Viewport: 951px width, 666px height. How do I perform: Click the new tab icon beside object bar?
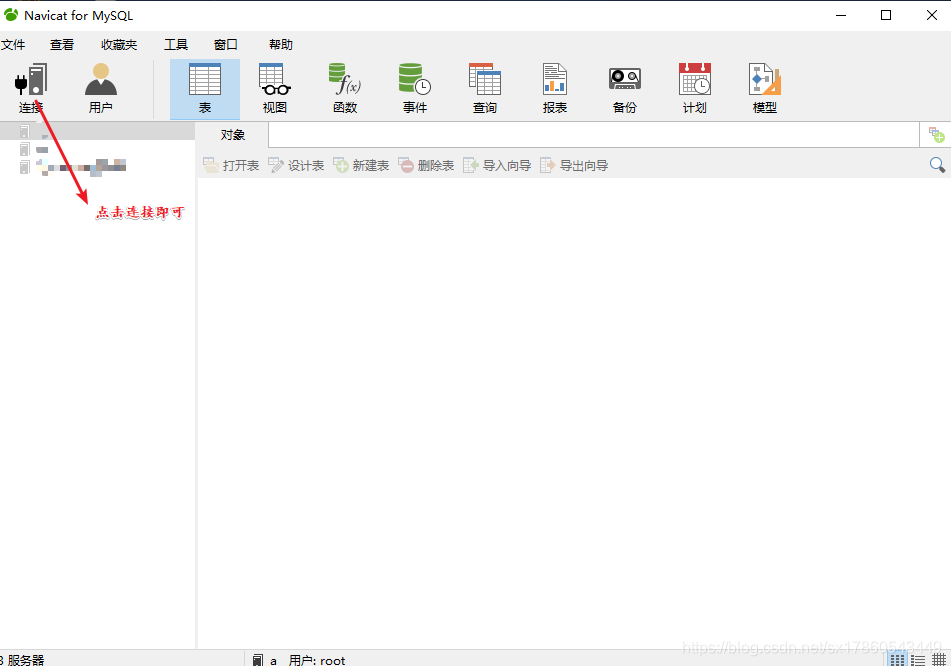(x=936, y=134)
